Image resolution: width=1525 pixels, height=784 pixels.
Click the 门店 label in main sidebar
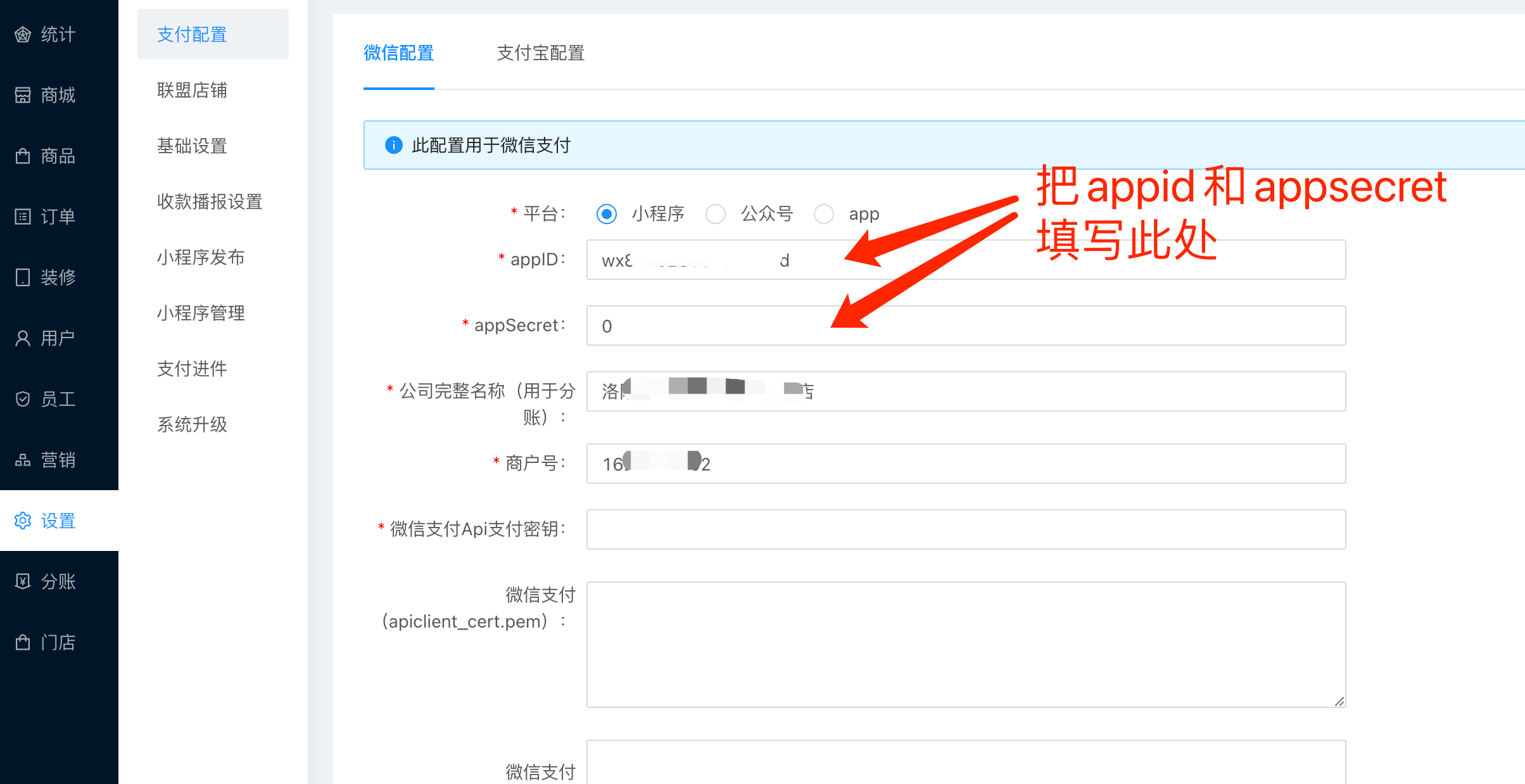(58, 642)
